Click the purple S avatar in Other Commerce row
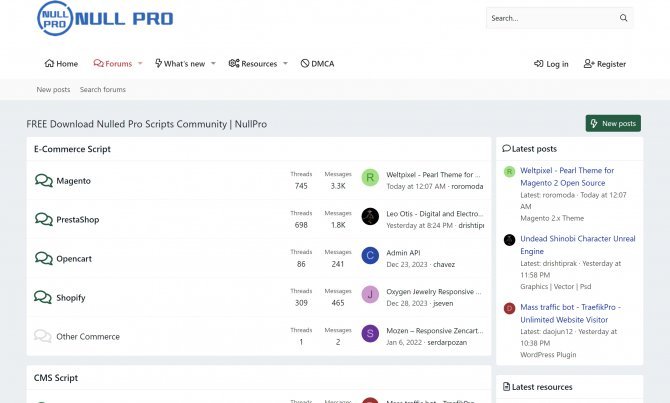 pyautogui.click(x=370, y=333)
